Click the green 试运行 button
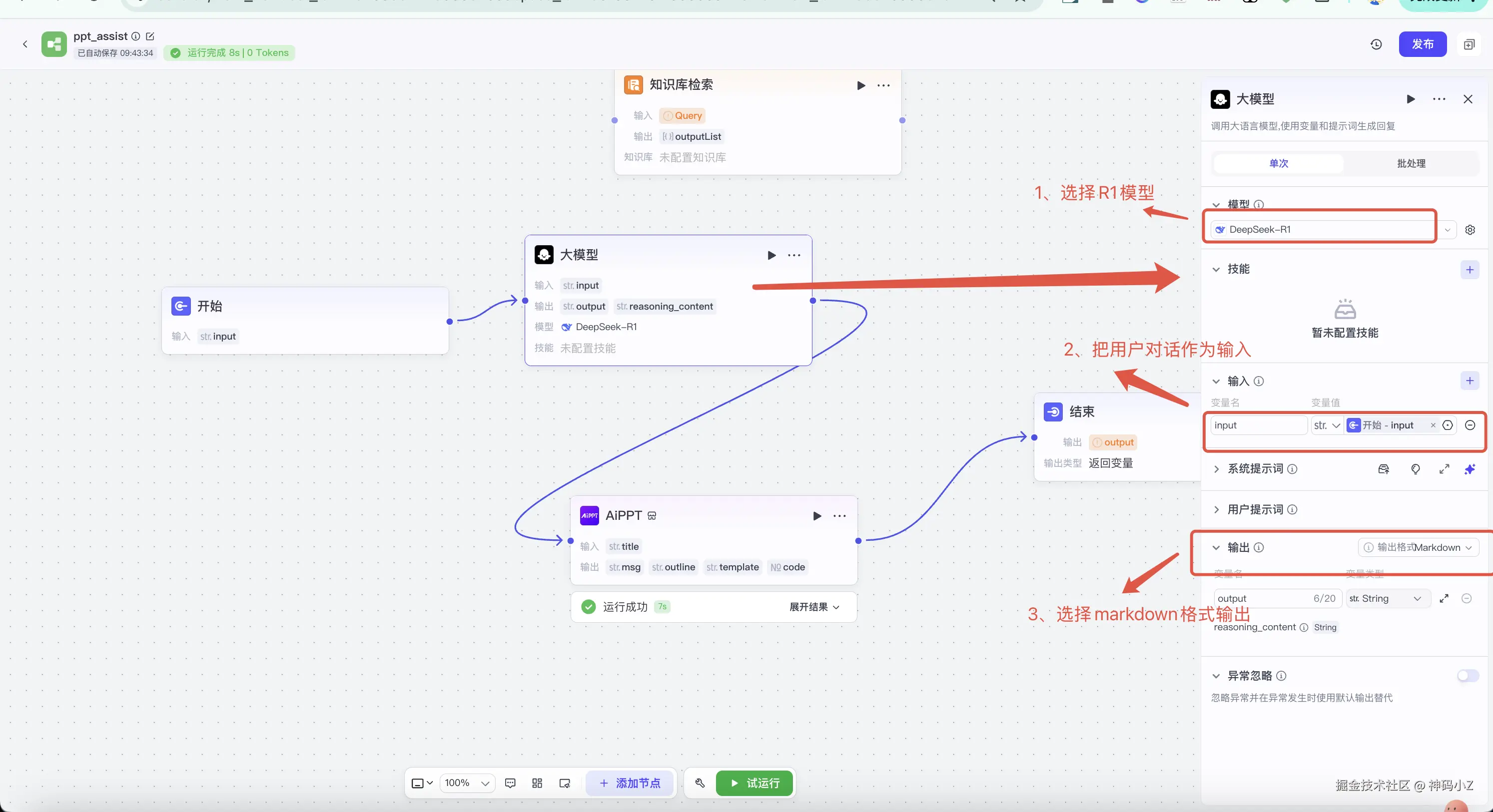The image size is (1493, 812). tap(754, 783)
